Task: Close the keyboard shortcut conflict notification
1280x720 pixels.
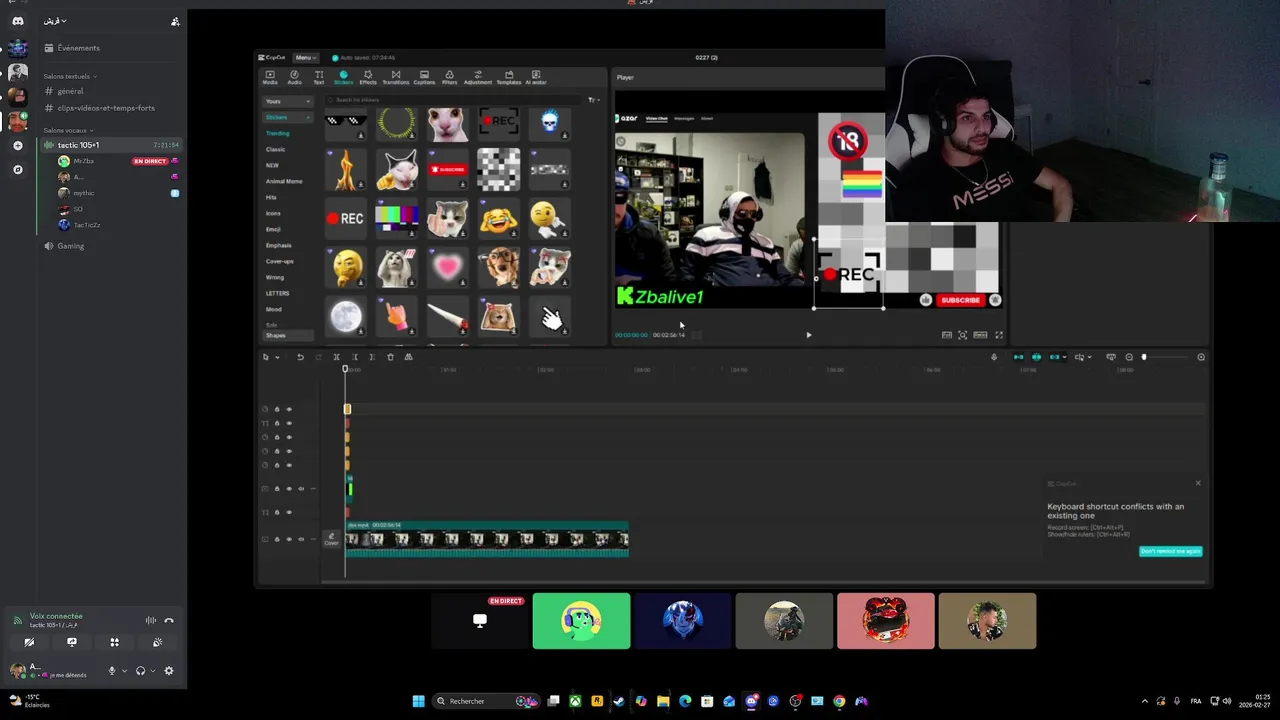Action: [1198, 483]
